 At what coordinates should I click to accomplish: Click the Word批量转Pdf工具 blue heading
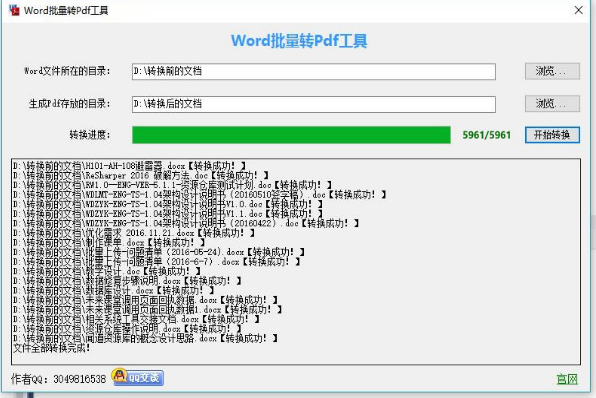299,41
